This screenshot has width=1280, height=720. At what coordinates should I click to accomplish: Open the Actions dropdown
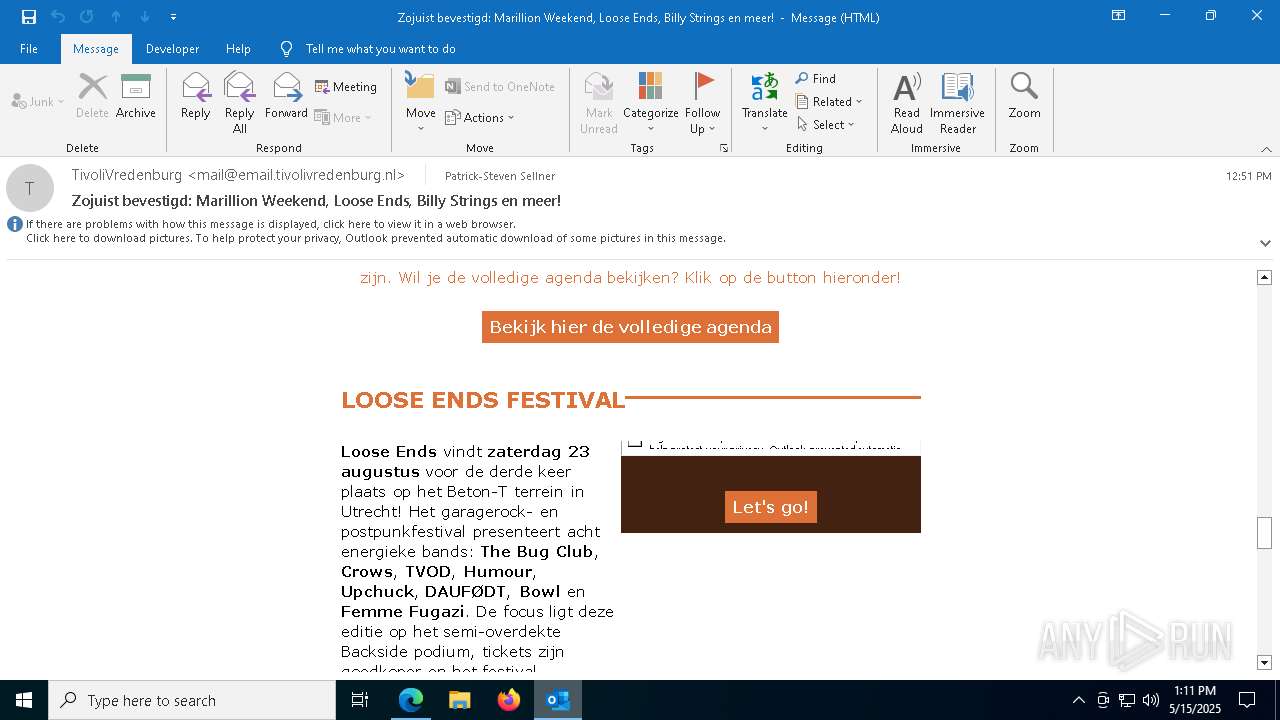point(480,117)
